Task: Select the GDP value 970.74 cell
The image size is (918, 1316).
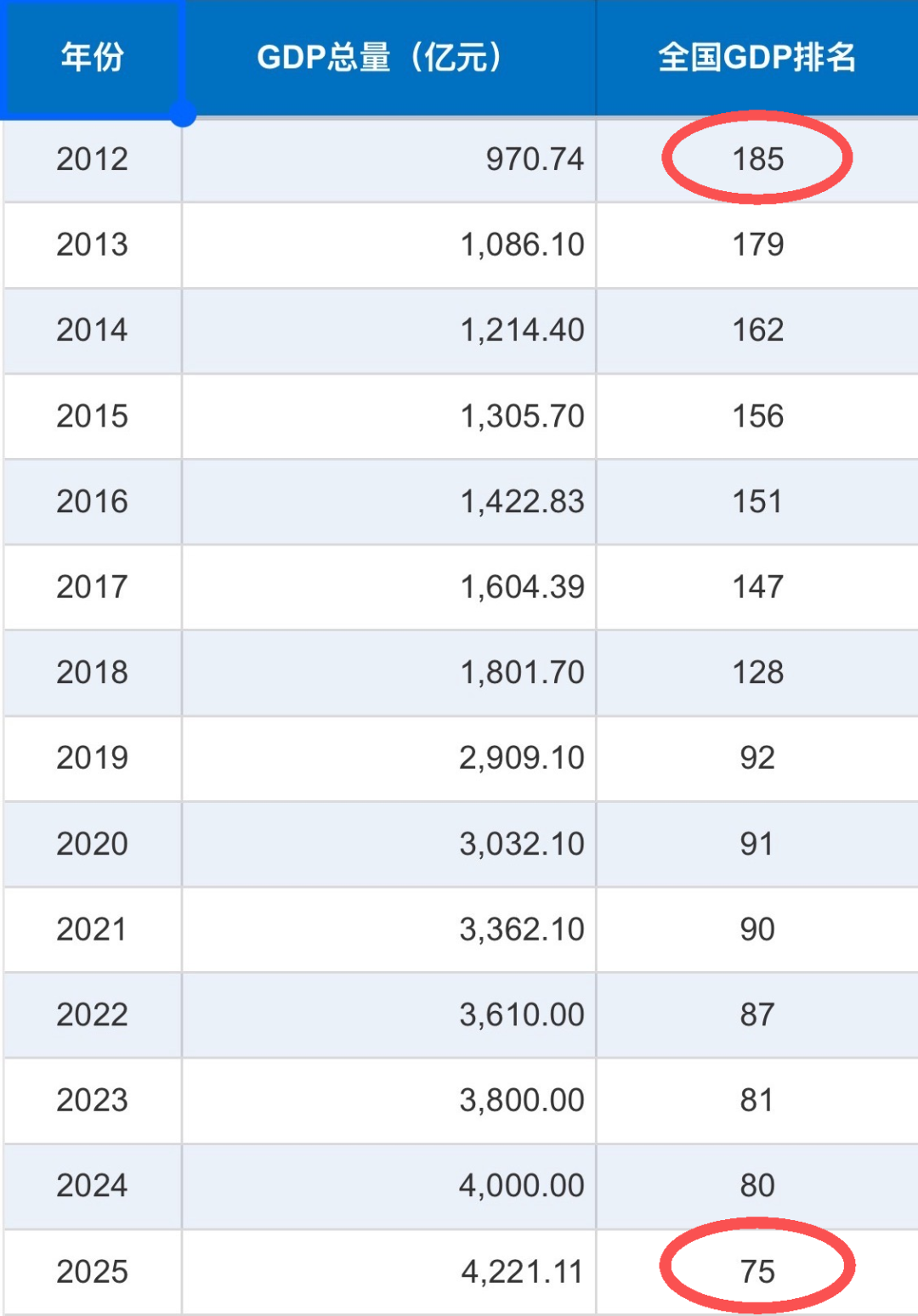Action: coord(389,159)
